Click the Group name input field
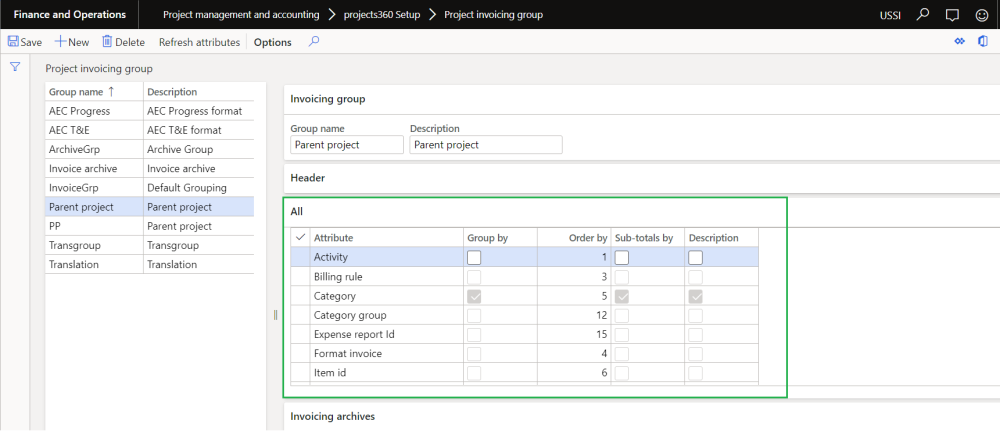The height and width of the screenshot is (435, 1000). tap(346, 145)
